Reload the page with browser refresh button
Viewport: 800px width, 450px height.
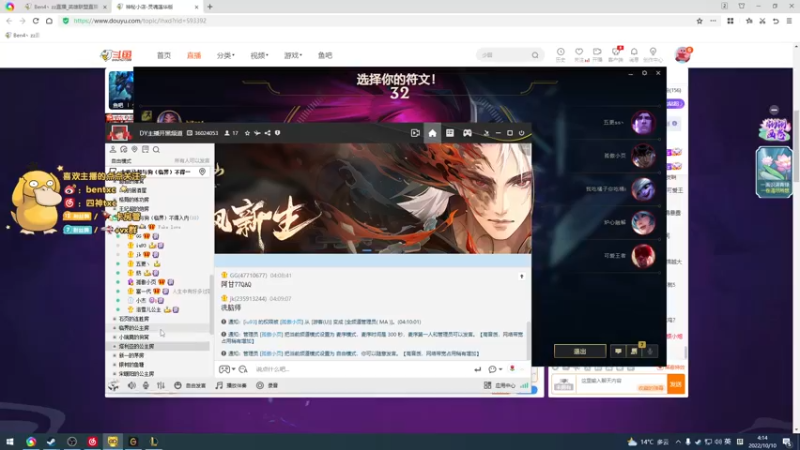click(x=36, y=21)
